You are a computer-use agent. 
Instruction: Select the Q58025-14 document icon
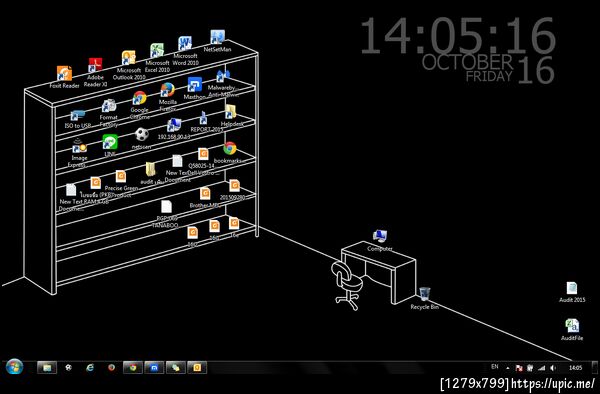[203, 154]
